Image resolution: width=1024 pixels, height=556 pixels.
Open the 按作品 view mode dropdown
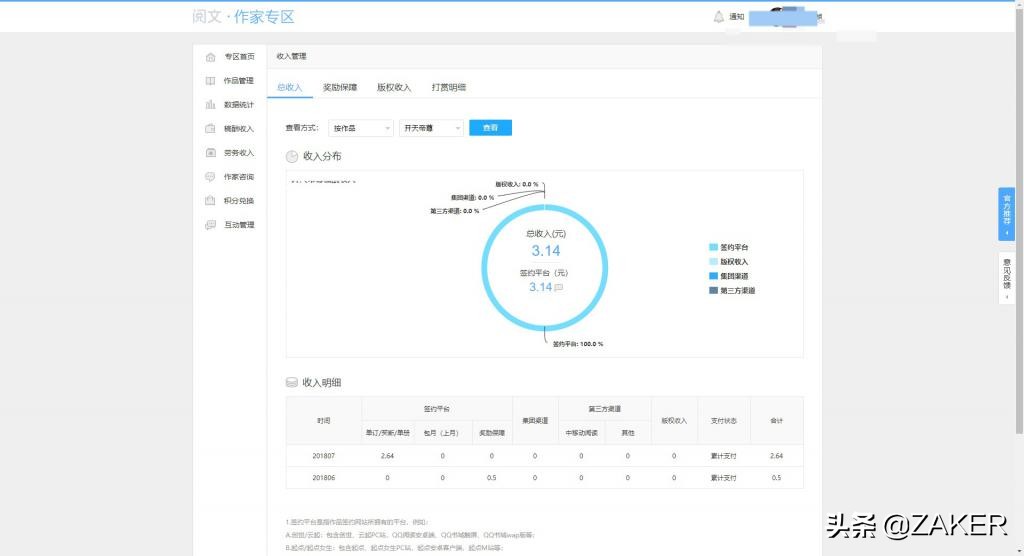(x=360, y=128)
